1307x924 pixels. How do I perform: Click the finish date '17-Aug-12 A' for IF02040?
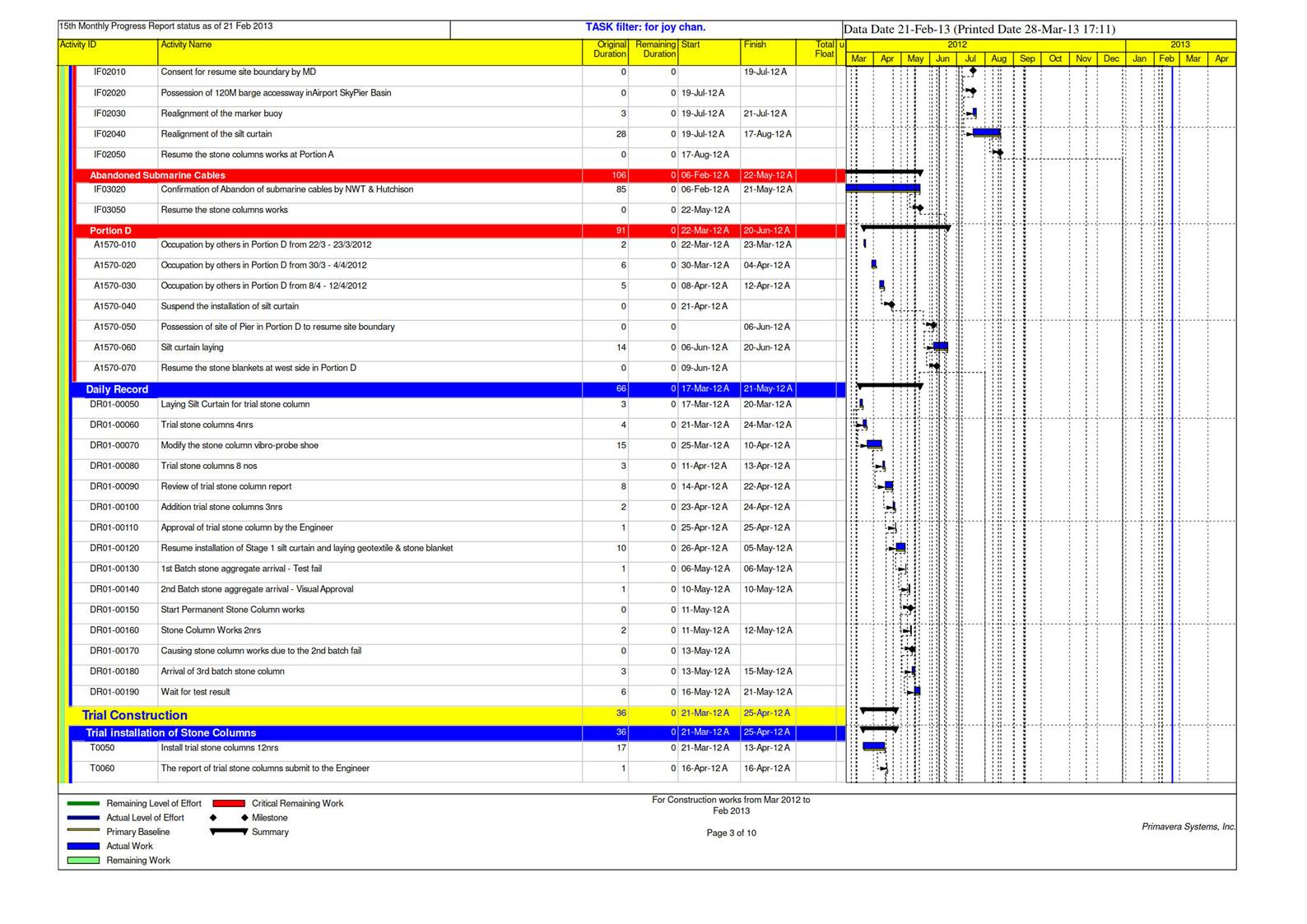[767, 134]
